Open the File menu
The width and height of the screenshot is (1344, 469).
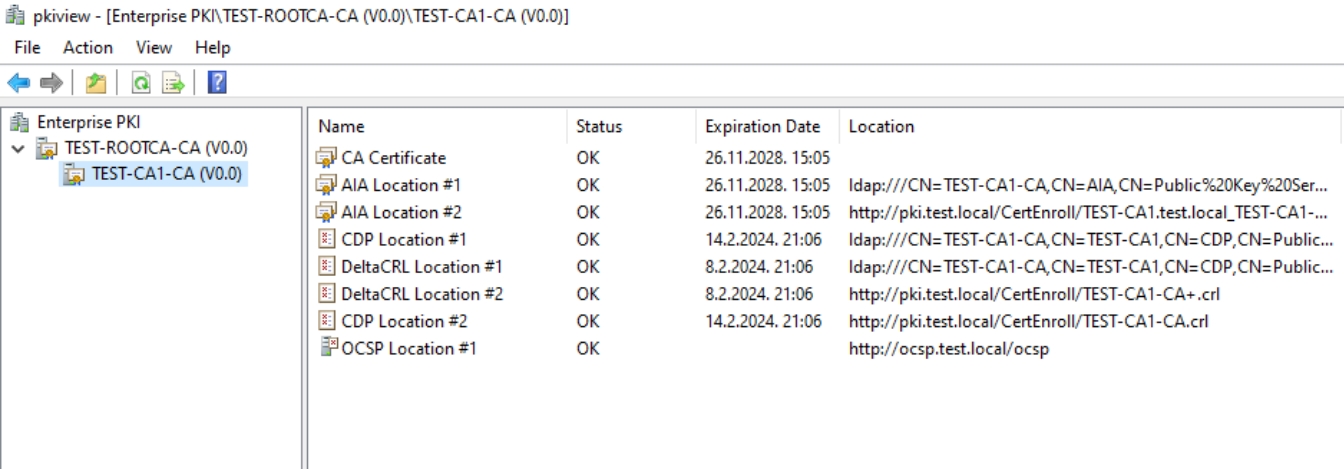28,47
